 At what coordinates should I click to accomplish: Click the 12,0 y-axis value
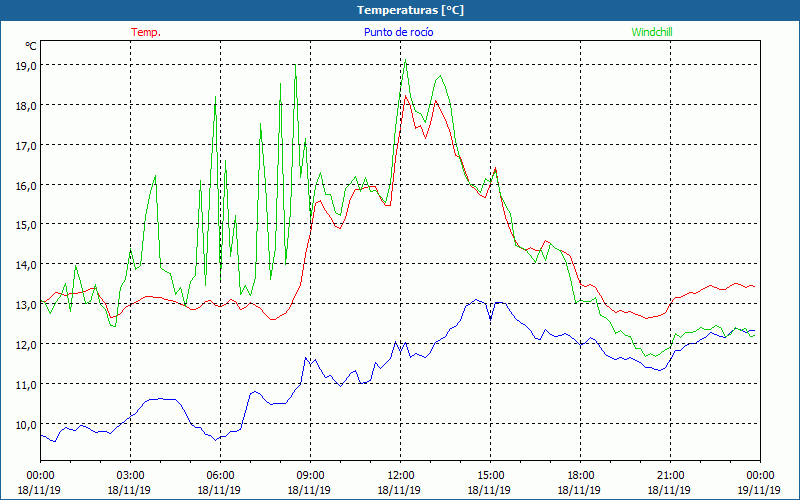(x=26, y=344)
